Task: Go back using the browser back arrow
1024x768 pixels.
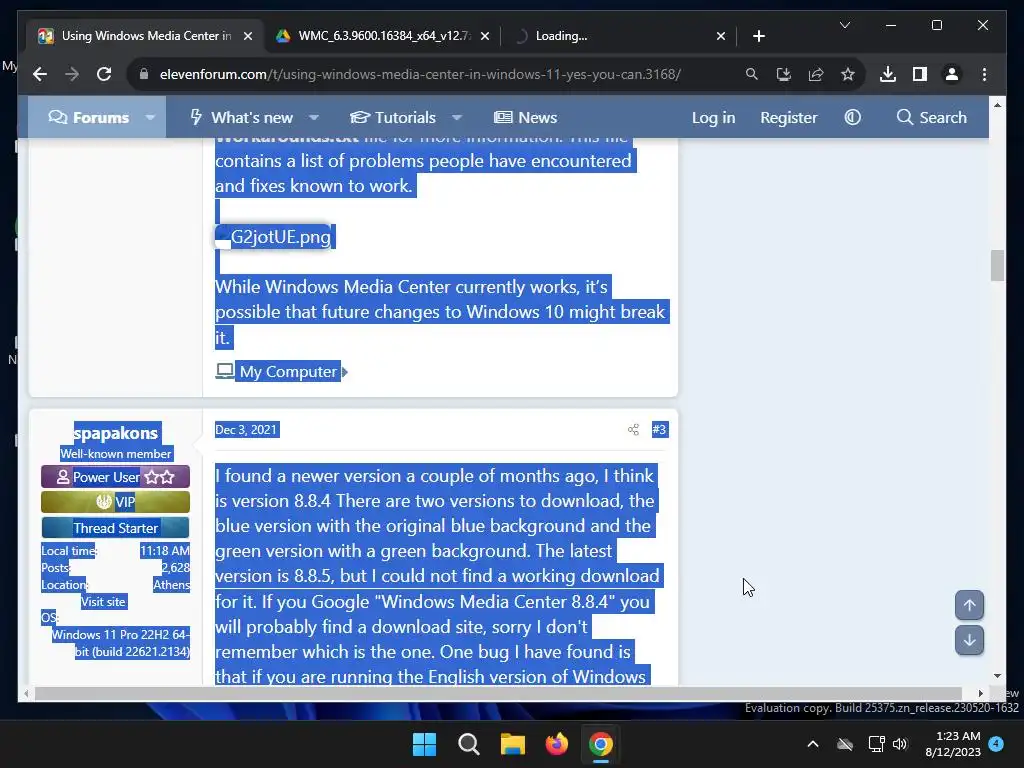Action: pos(40,74)
